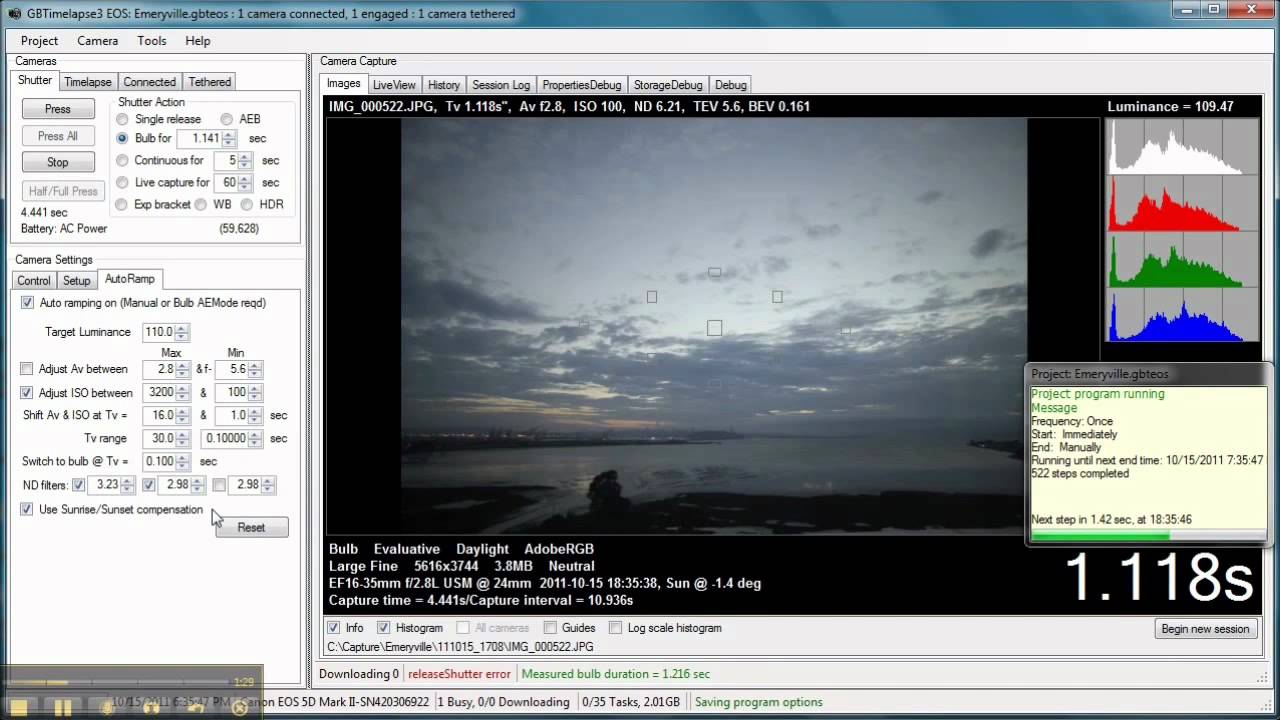This screenshot has height=720, width=1280.
Task: Check the third ND filter checkbox
Action: (x=219, y=485)
